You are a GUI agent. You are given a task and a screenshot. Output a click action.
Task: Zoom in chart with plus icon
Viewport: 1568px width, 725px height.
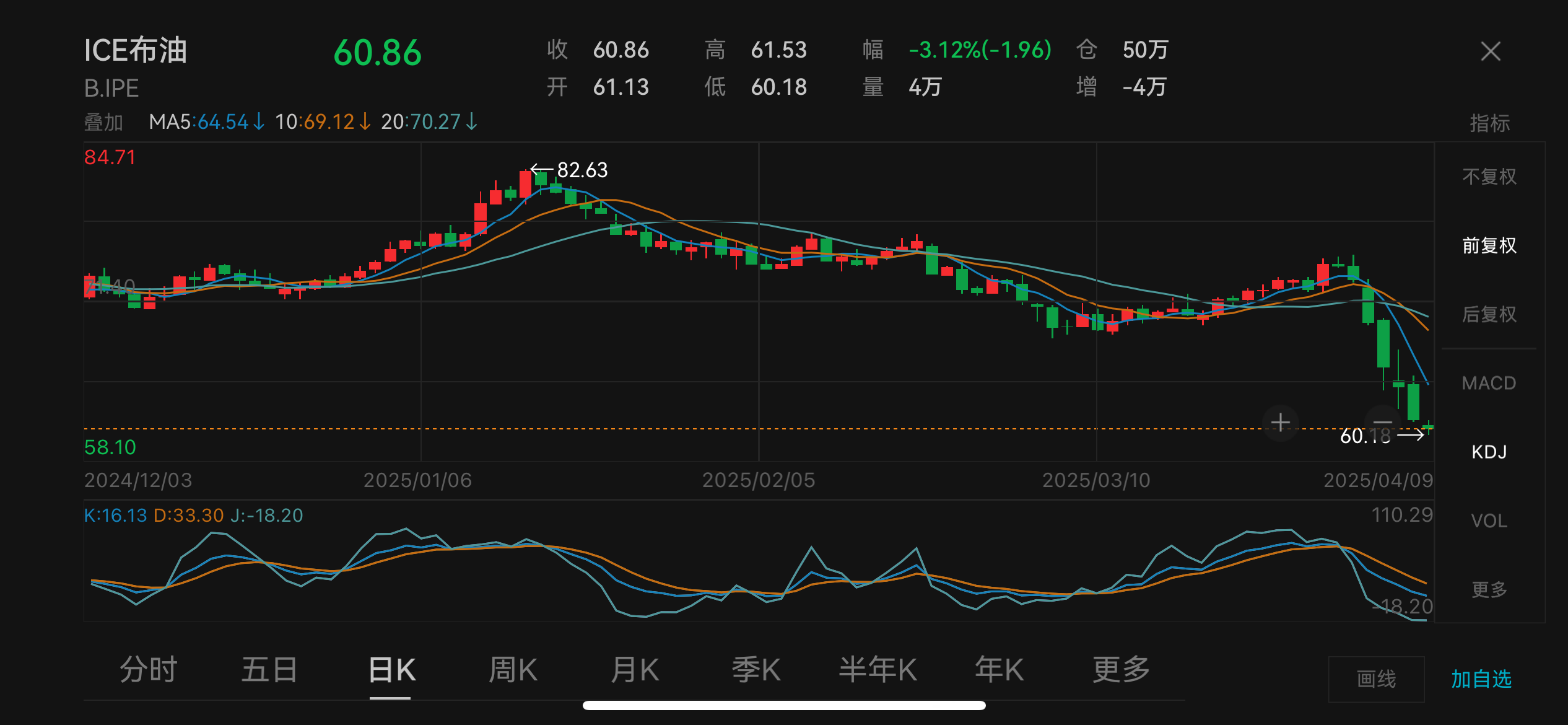pyautogui.click(x=1280, y=423)
